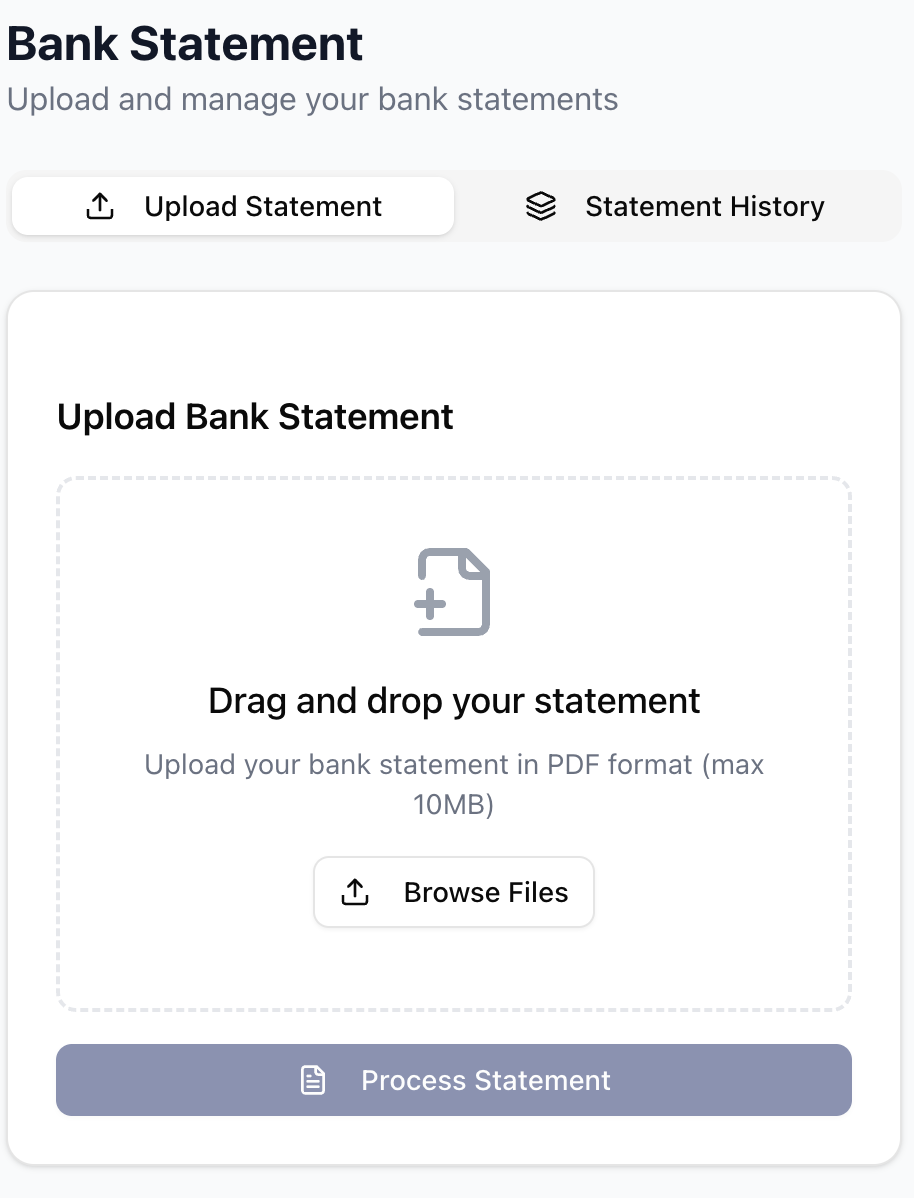Click the upload icon inside Browse Files button
Viewport: 914px width, 1198px height.
[x=355, y=892]
